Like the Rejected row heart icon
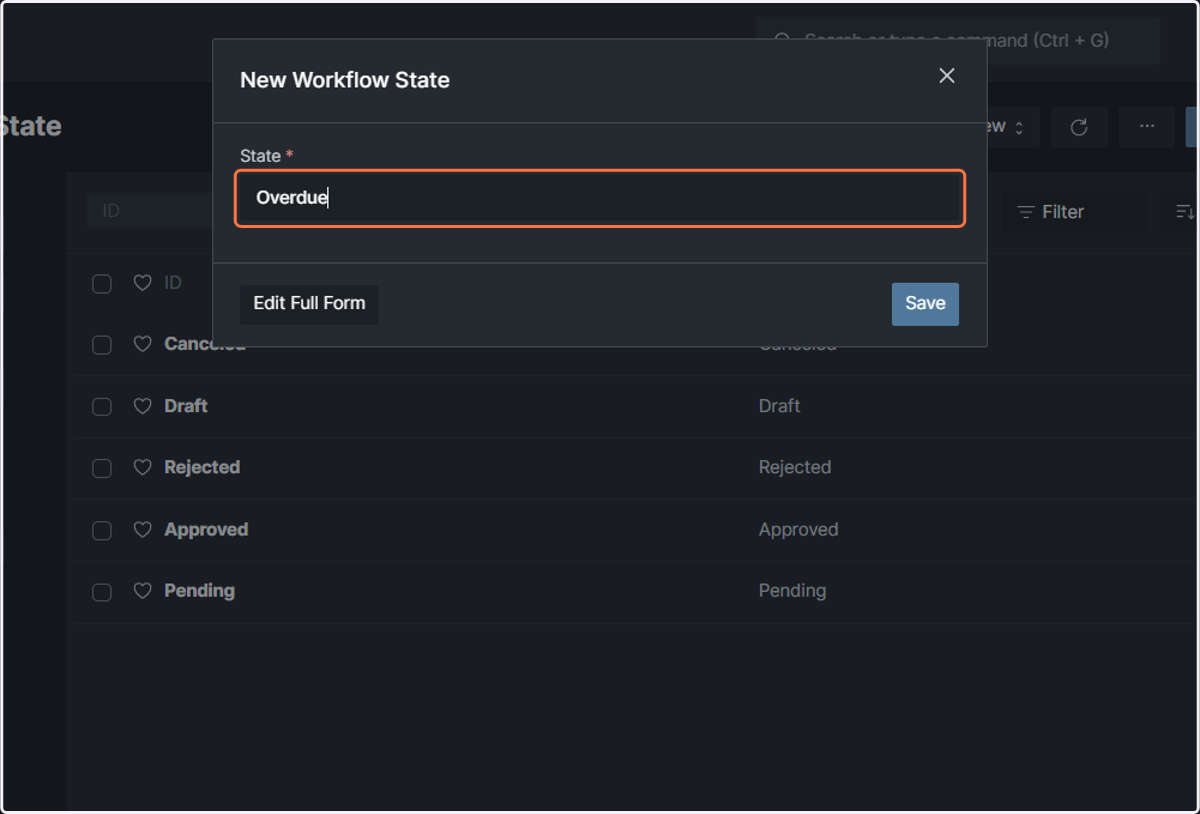1200x814 pixels. tap(143, 467)
